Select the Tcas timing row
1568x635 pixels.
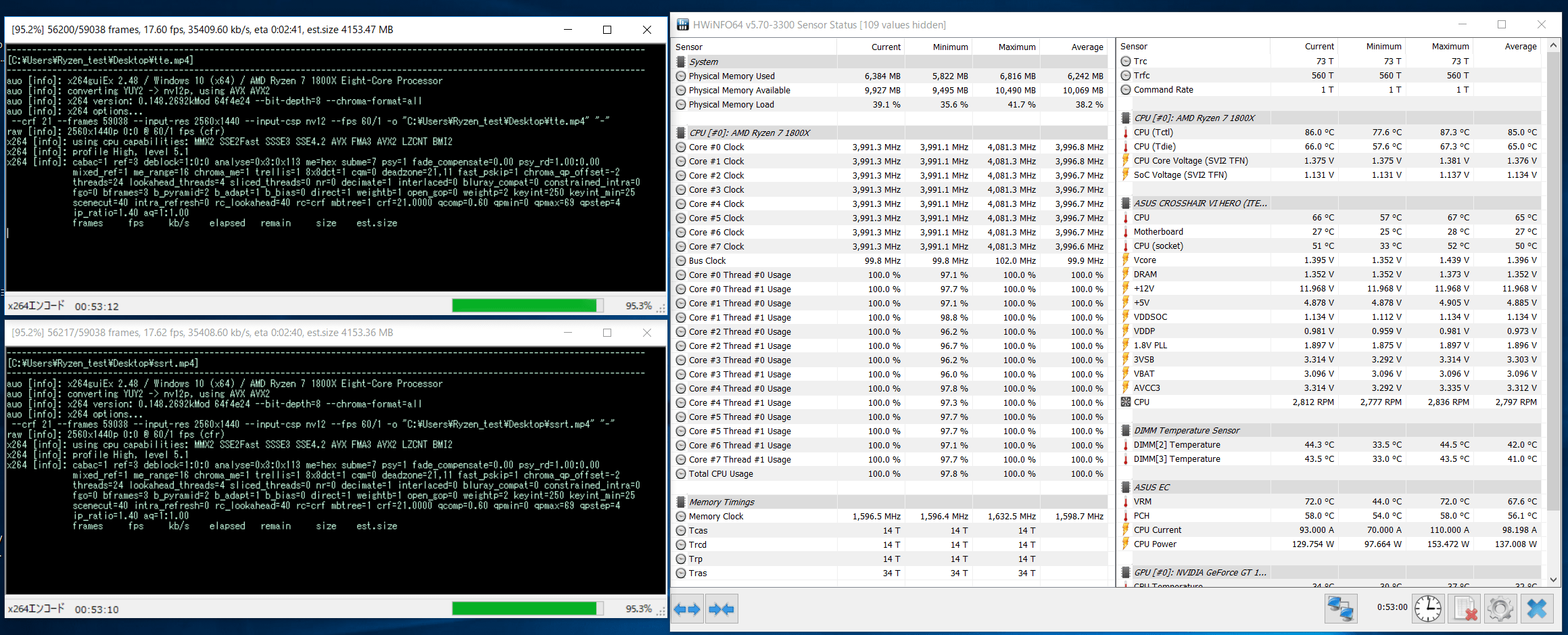(890, 530)
